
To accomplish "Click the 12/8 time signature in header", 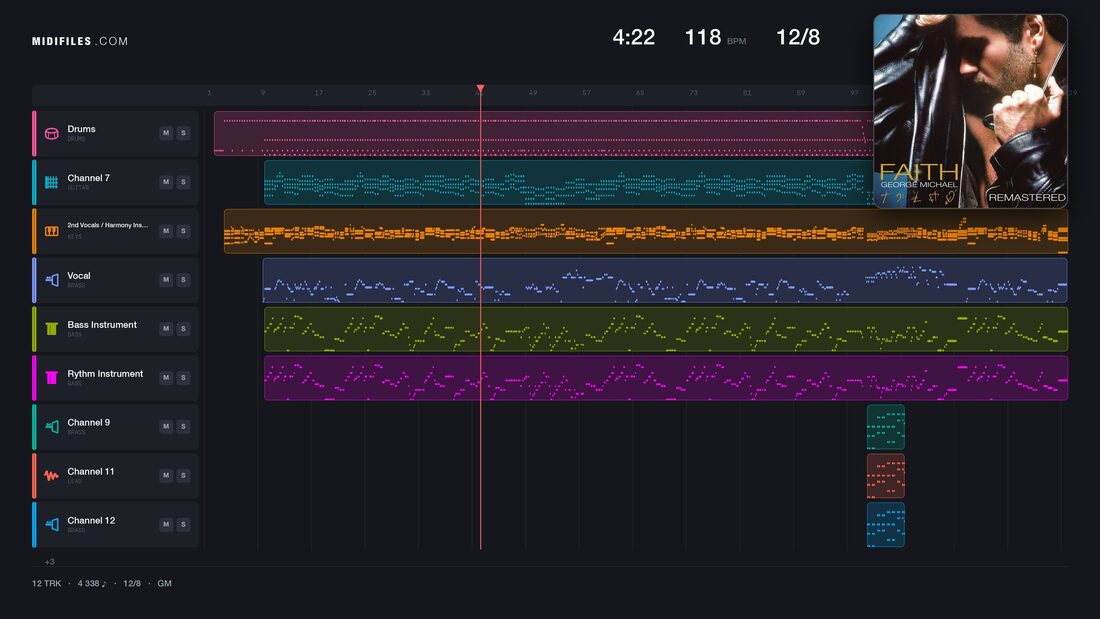I will point(798,37).
